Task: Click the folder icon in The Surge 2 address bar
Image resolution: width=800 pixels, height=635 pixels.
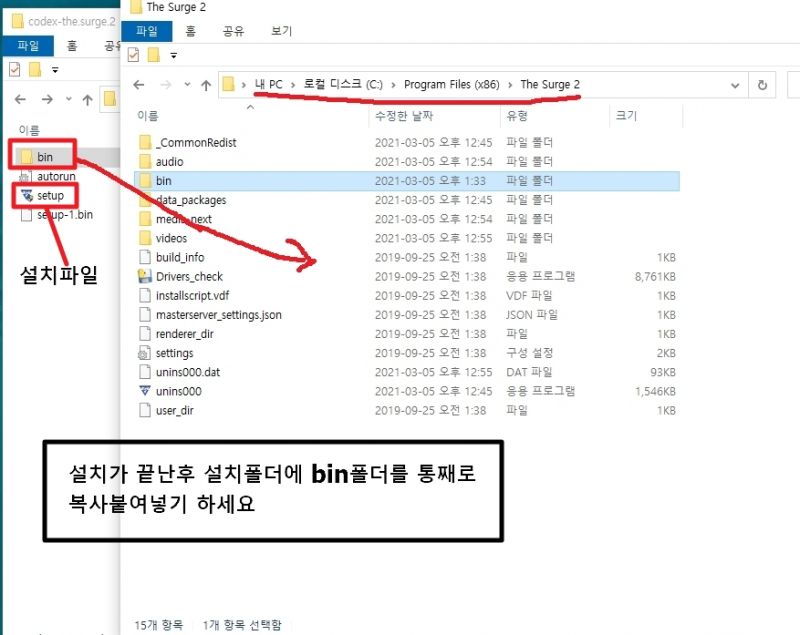Action: point(229,84)
